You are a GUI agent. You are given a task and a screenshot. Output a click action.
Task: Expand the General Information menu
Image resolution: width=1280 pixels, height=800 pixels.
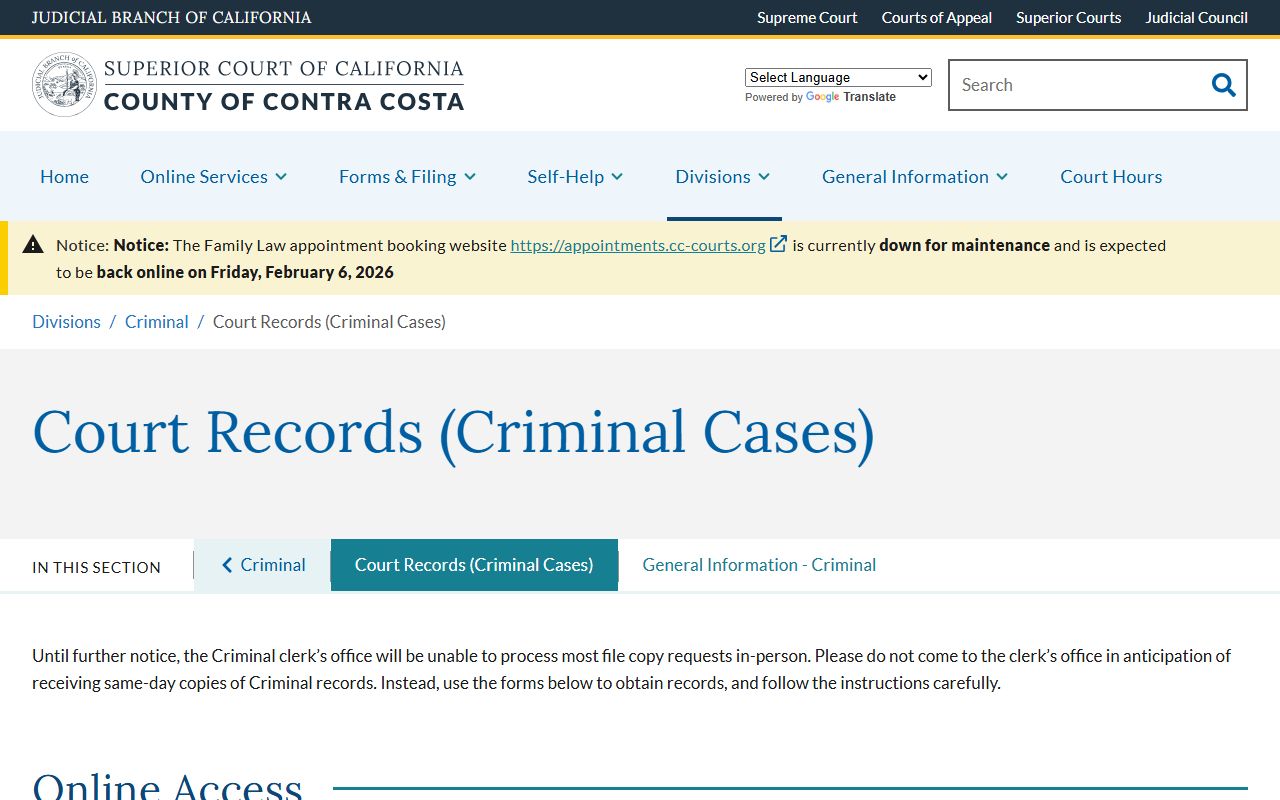[915, 176]
